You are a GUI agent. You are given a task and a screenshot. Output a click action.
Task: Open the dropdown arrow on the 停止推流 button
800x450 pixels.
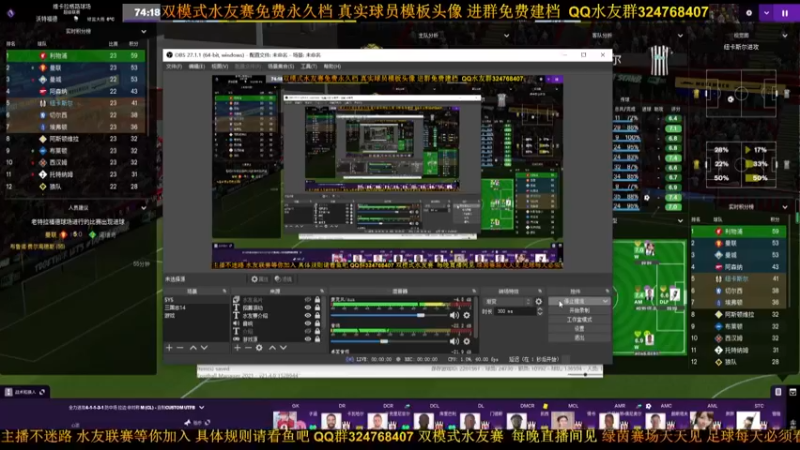[x=605, y=302]
